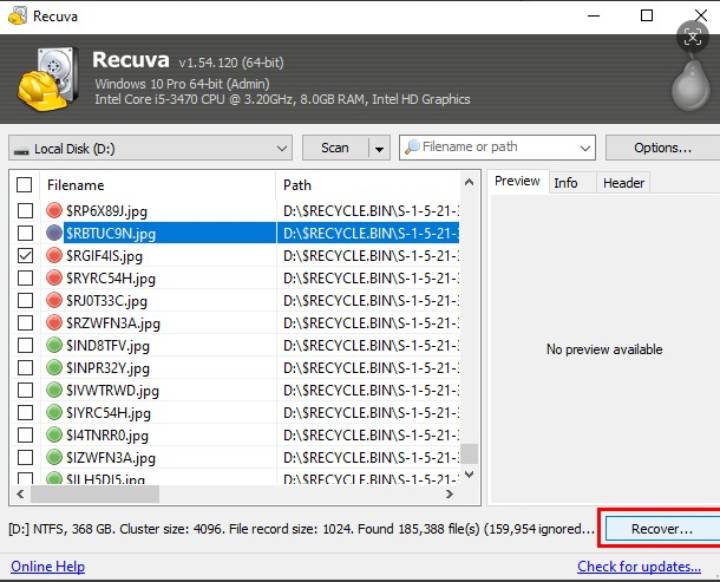Click red status dot of $RP6X89J.jpg
Screen dimensions: 720x582
pyautogui.click(x=54, y=210)
